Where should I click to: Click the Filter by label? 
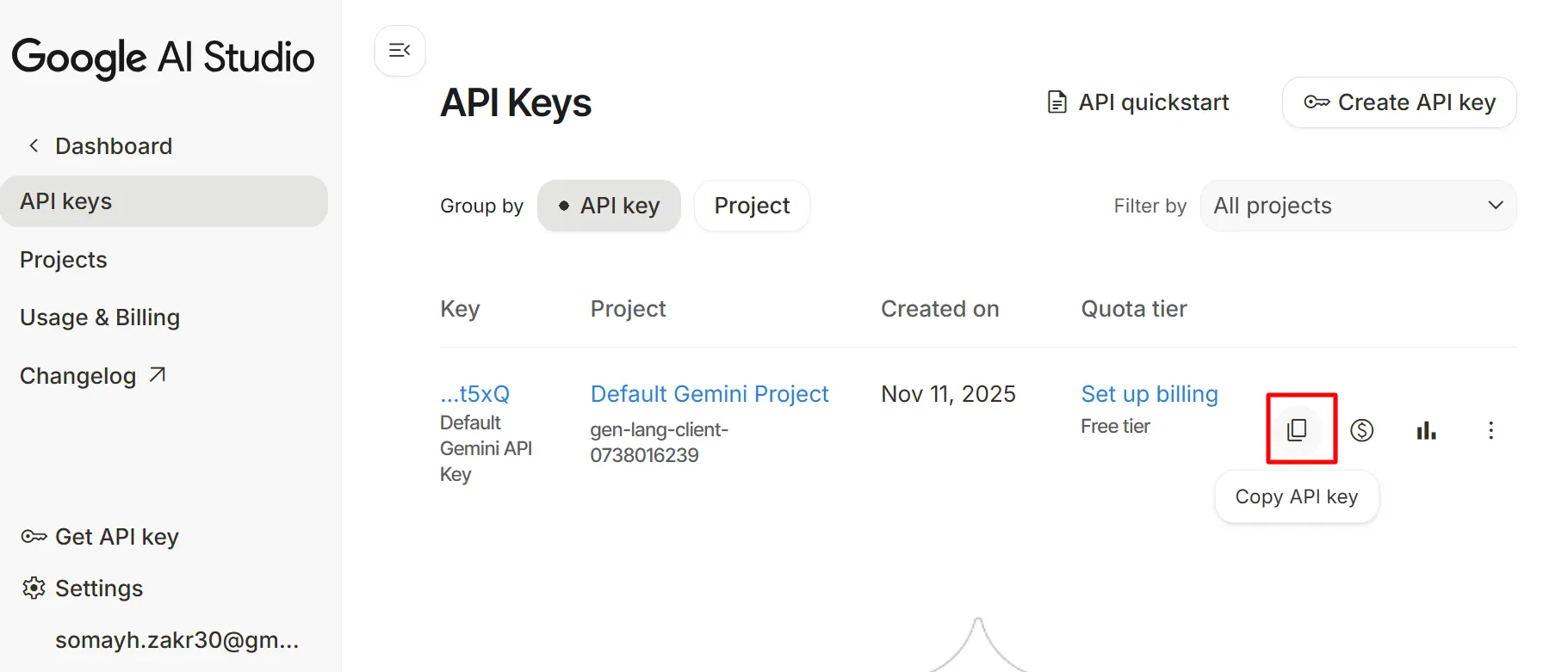pos(1150,206)
